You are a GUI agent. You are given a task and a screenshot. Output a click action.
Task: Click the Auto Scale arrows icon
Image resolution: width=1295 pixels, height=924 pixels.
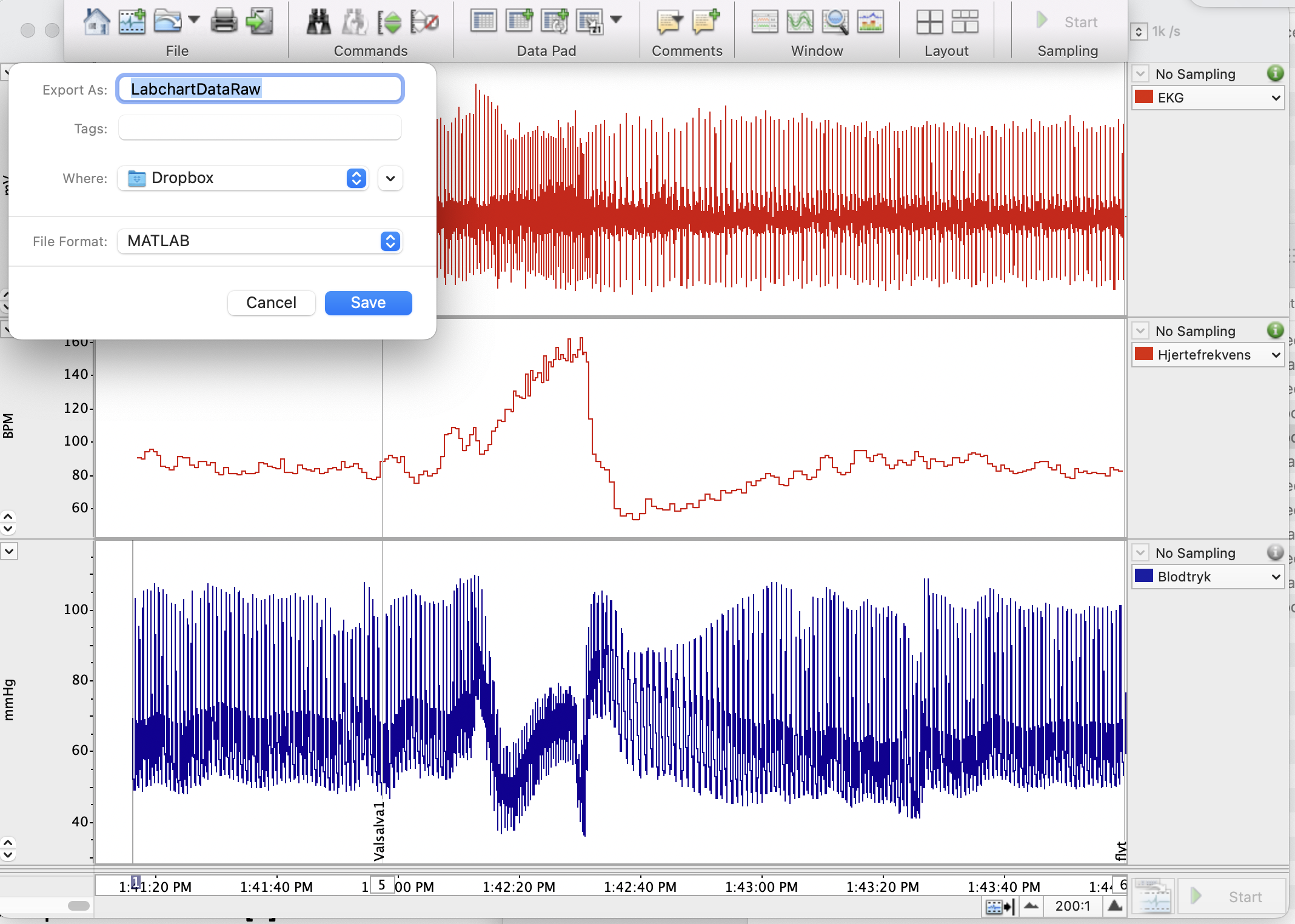(389, 22)
